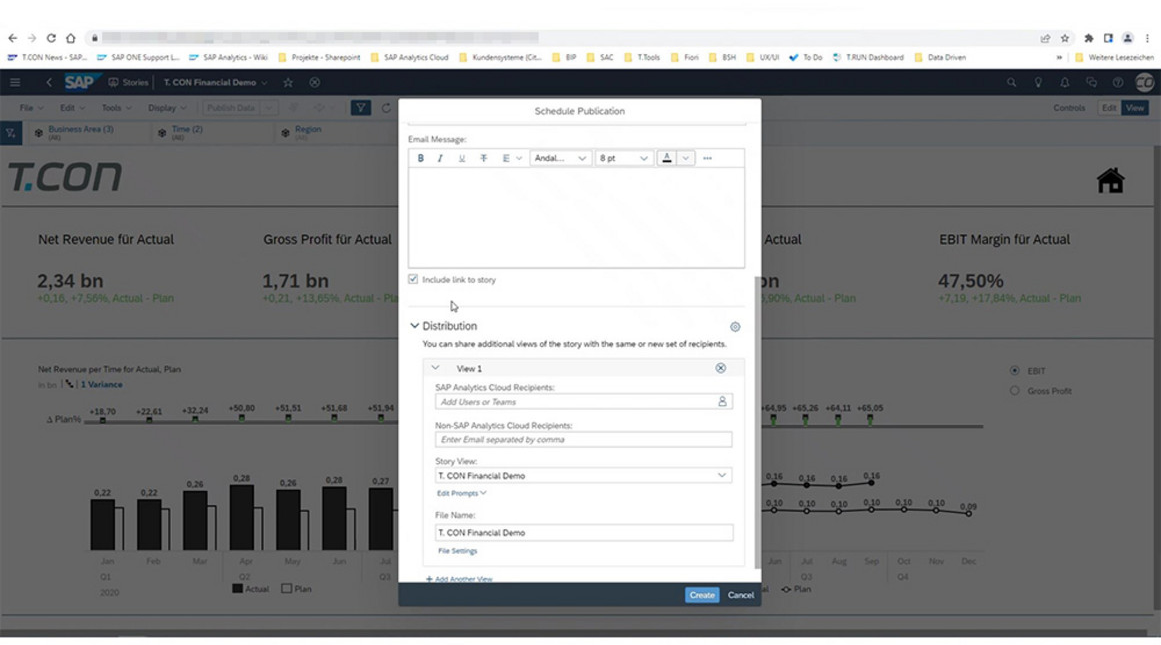Click the question mark help icon
The width and height of the screenshot is (1161, 645).
(1118, 82)
